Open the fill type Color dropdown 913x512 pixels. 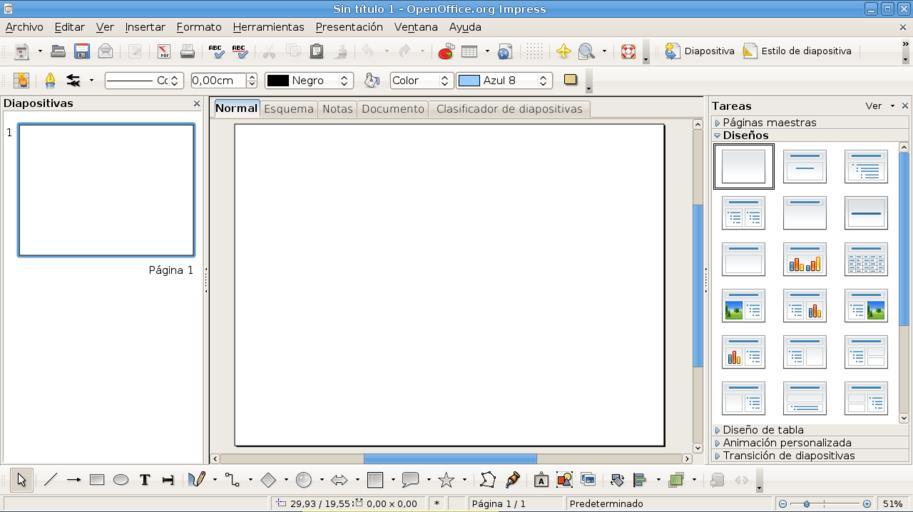pos(421,80)
